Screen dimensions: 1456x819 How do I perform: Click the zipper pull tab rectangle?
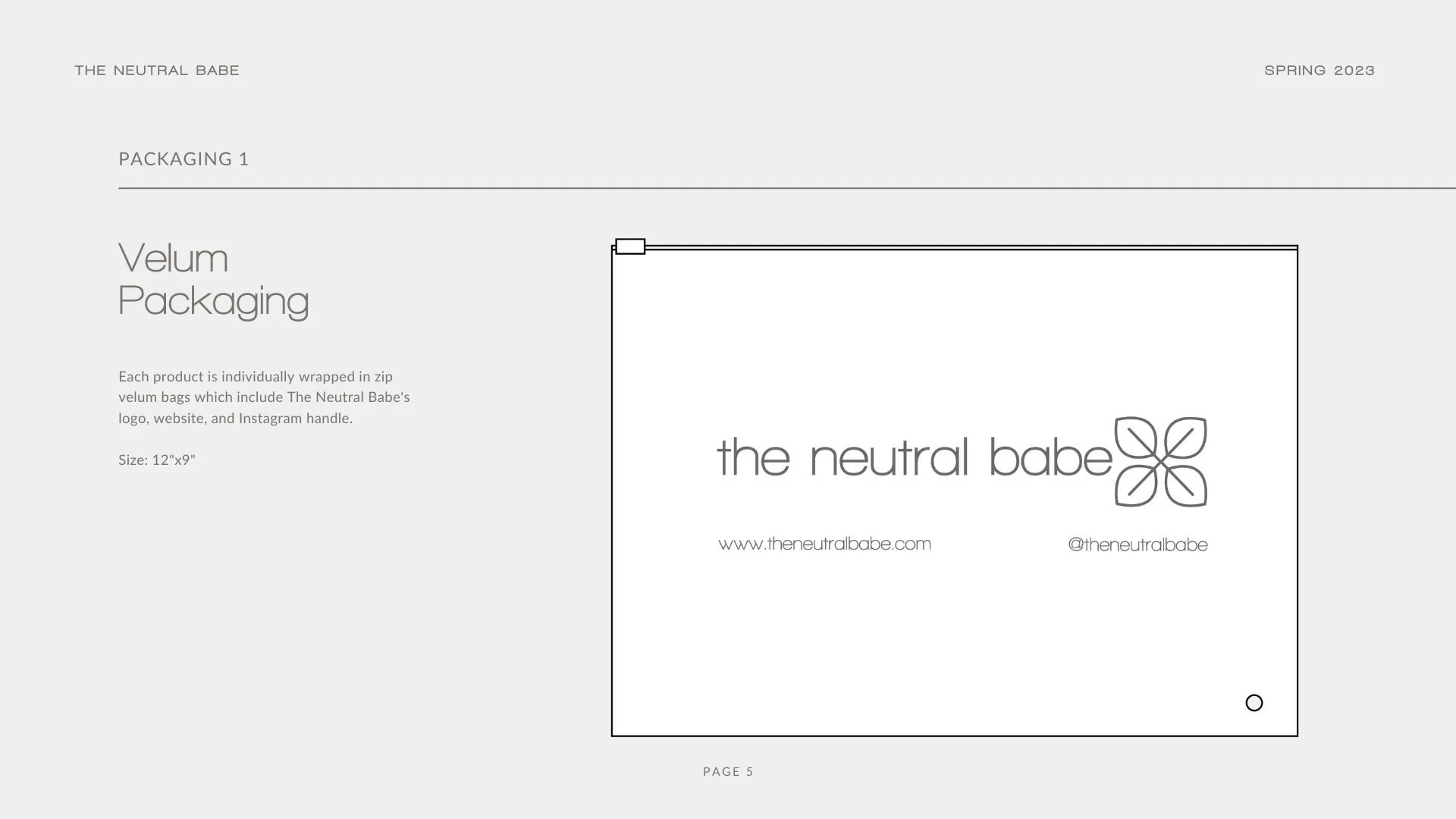(630, 246)
